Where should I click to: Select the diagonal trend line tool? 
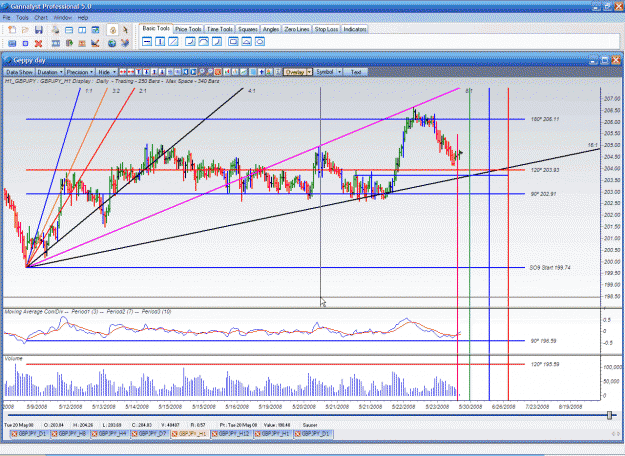pos(173,41)
